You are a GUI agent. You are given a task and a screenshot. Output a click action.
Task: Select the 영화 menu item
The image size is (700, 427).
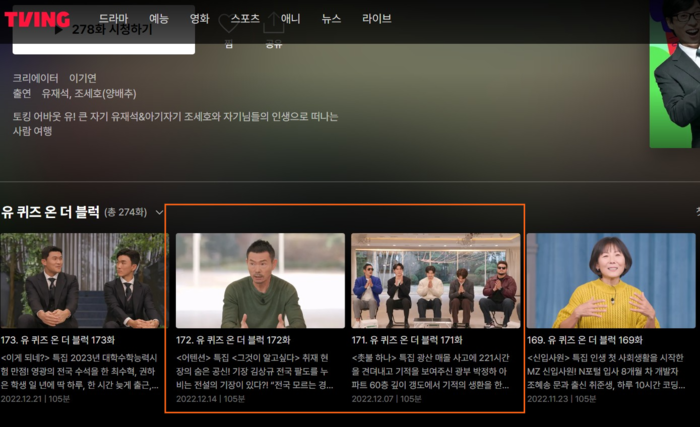(199, 19)
